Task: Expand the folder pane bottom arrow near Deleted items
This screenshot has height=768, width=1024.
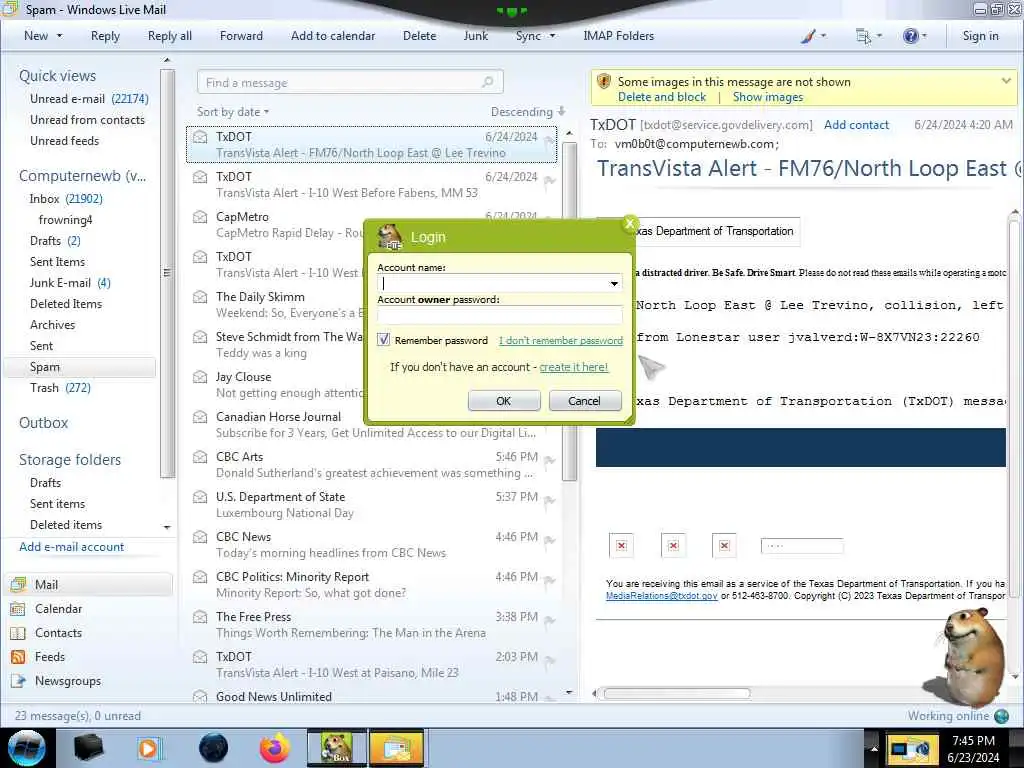Action: coord(167,526)
